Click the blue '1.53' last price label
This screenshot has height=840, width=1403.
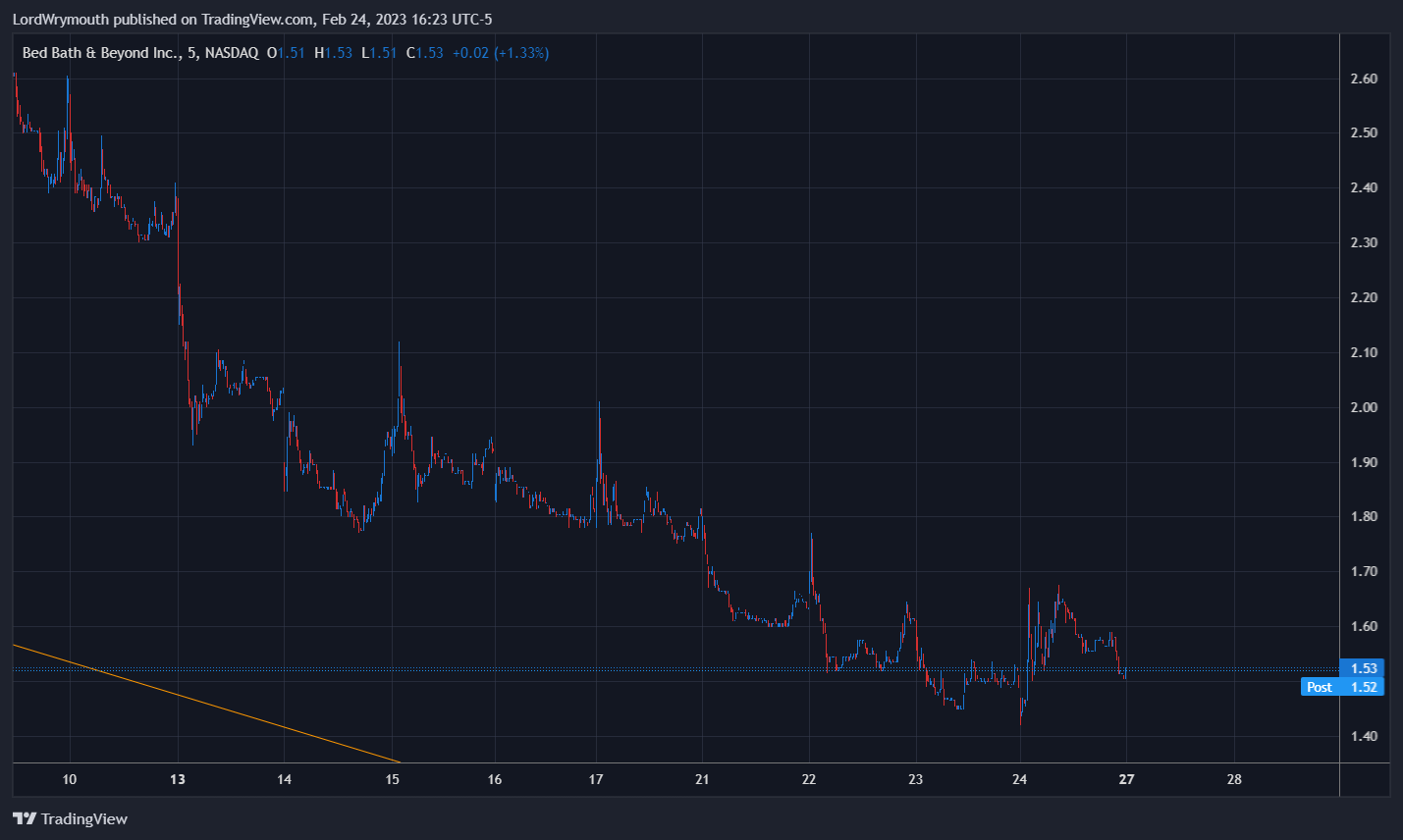[1363, 668]
